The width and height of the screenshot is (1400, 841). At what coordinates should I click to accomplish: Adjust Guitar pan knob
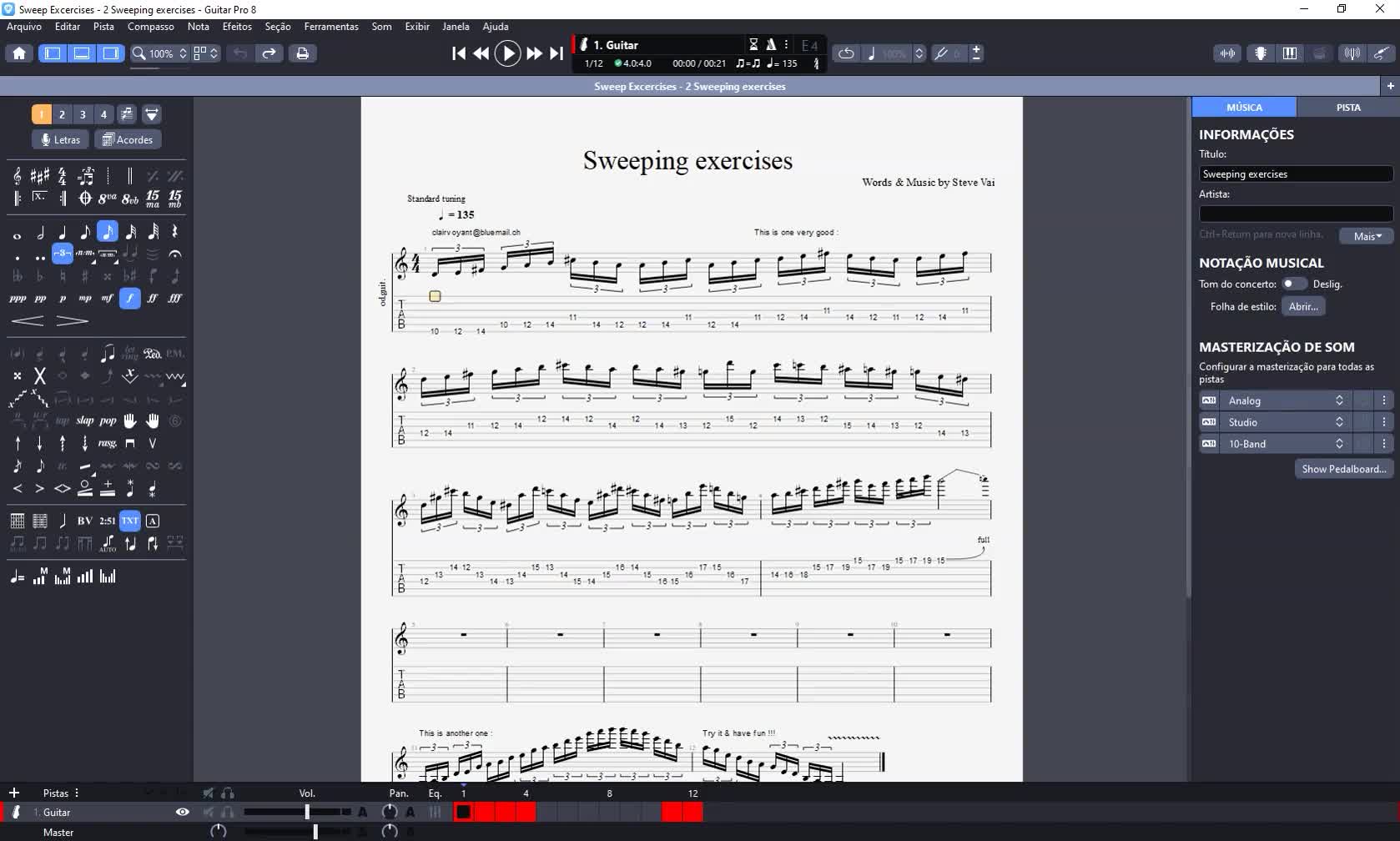[389, 812]
